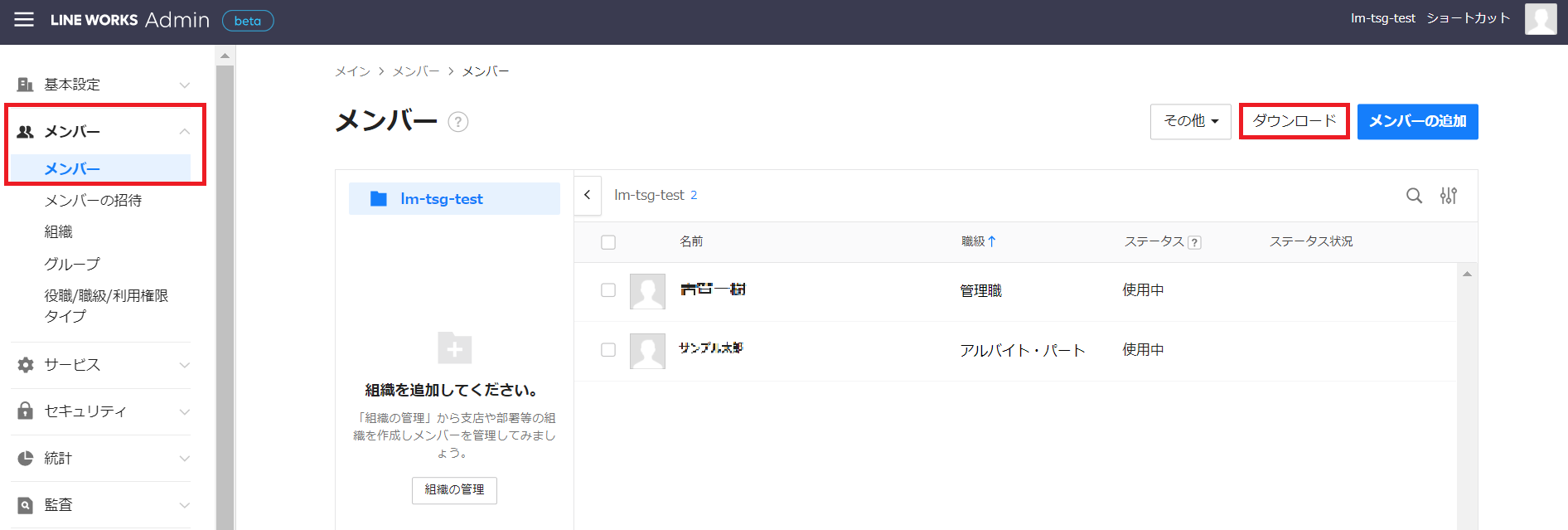Open 役職/職級/利用権限タイプ menu item
The height and width of the screenshot is (530, 1568).
point(106,305)
